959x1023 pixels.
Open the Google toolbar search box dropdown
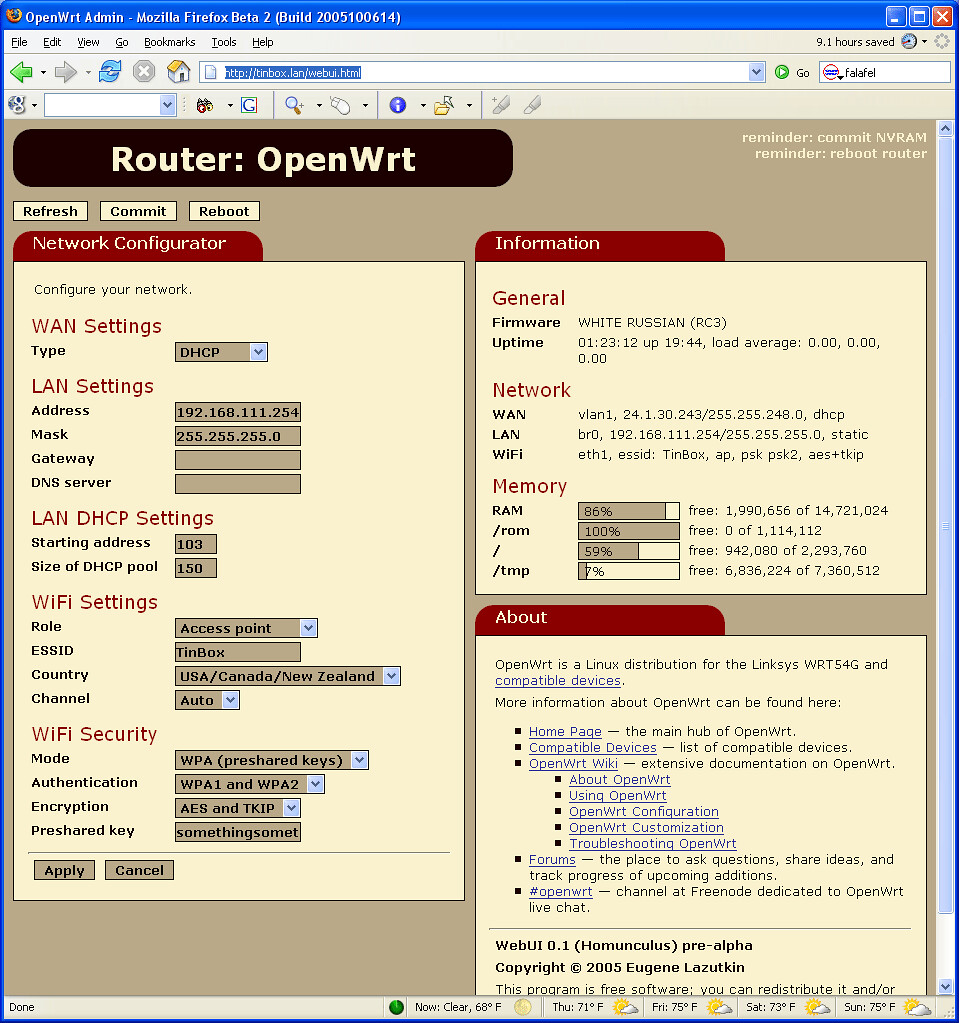[x=167, y=105]
